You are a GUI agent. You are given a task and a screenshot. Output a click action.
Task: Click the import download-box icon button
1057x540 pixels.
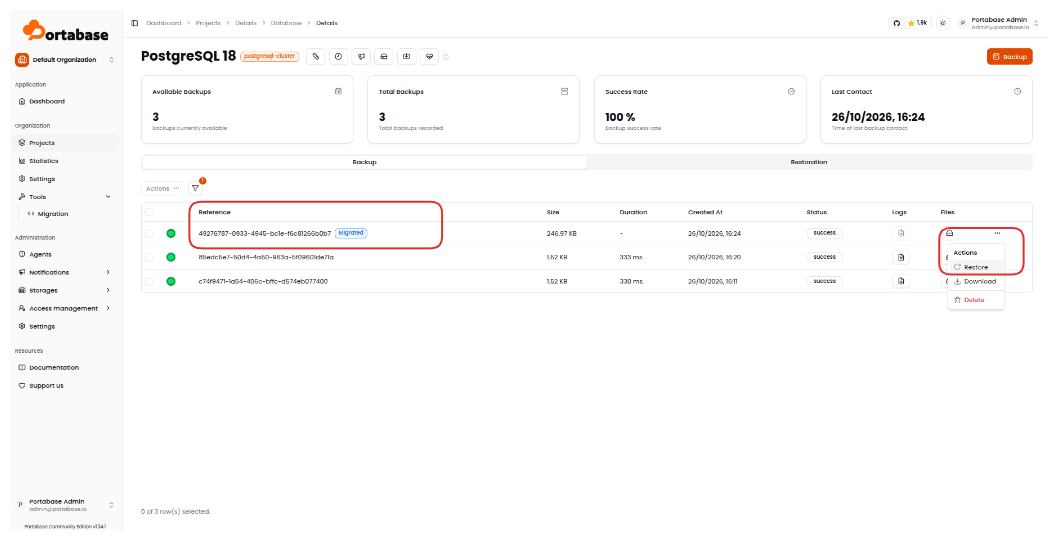[406, 57]
